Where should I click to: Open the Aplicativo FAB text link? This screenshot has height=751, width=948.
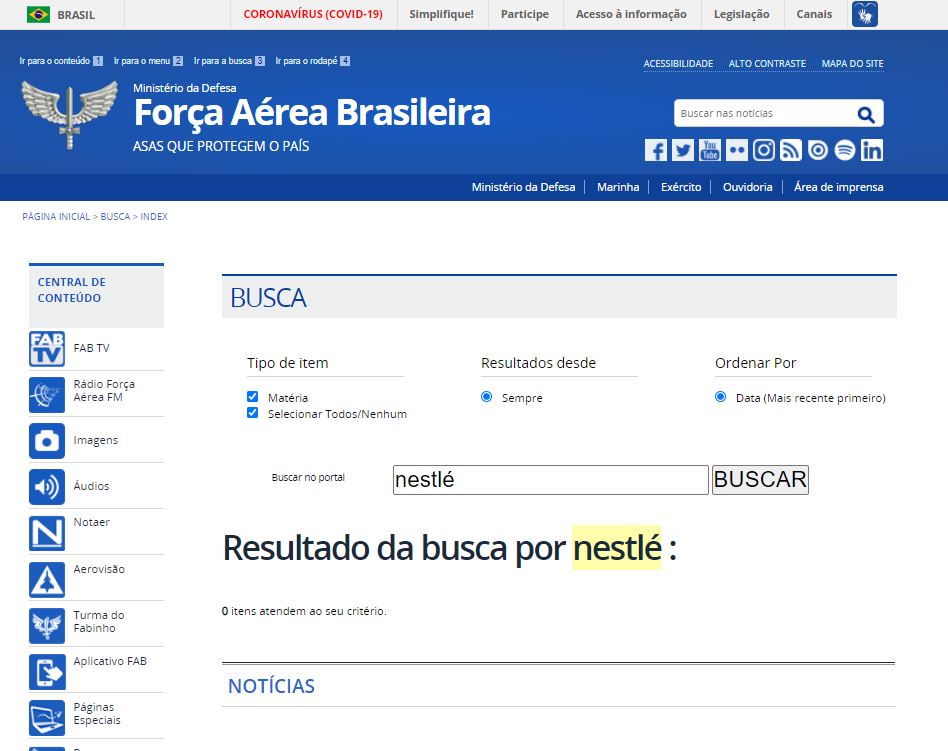click(110, 662)
